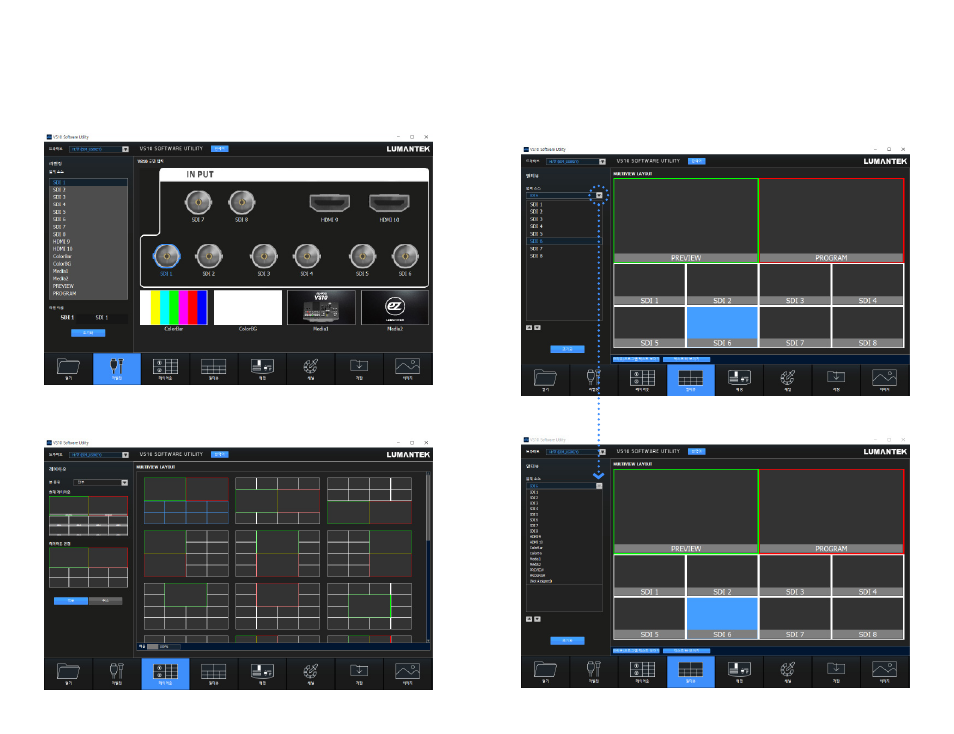This screenshot has height=734, width=954.
Task: Open the top network dropdown in the upper multiview window
Action: tap(602, 161)
